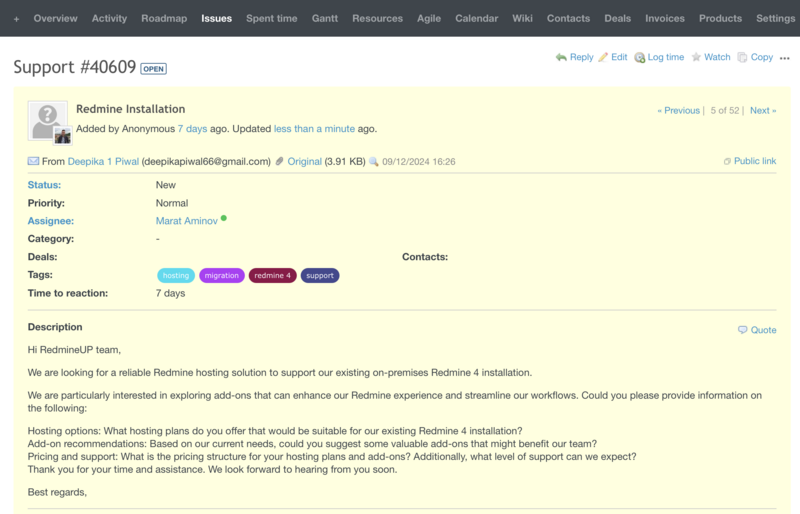This screenshot has height=514, width=800.
Task: Switch to the Products tab
Action: (720, 18)
